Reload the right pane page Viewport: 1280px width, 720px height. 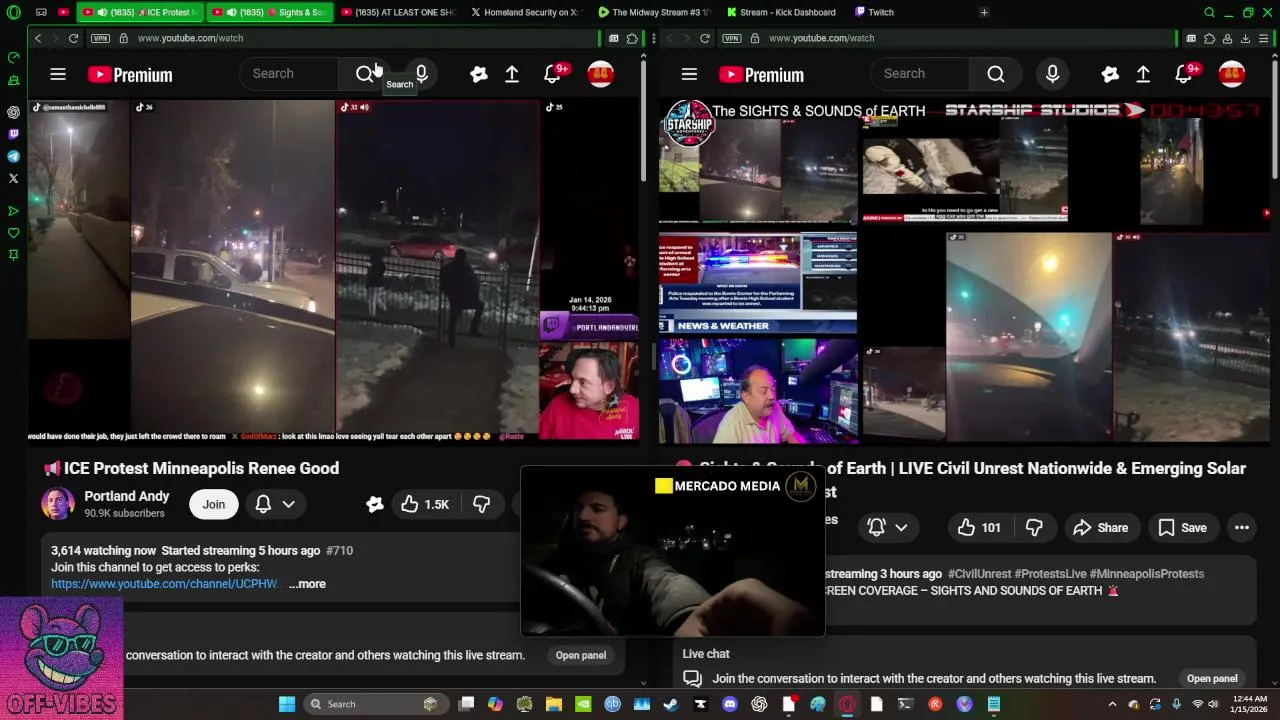(x=705, y=38)
